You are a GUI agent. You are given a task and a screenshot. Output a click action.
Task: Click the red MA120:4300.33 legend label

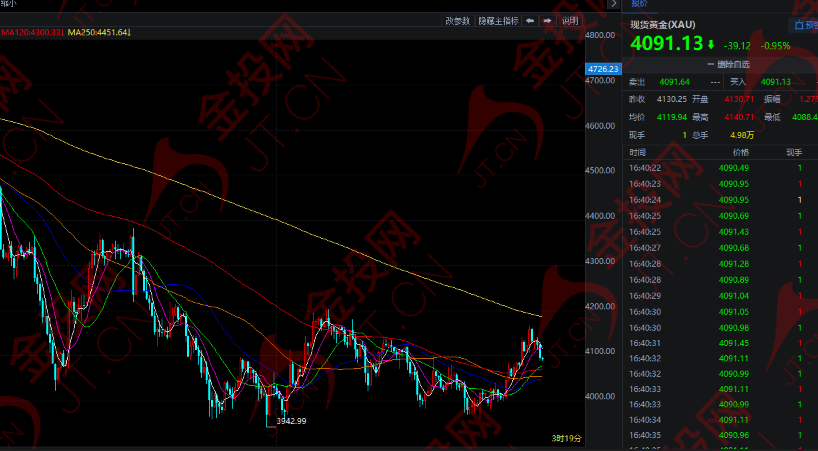coord(31,32)
